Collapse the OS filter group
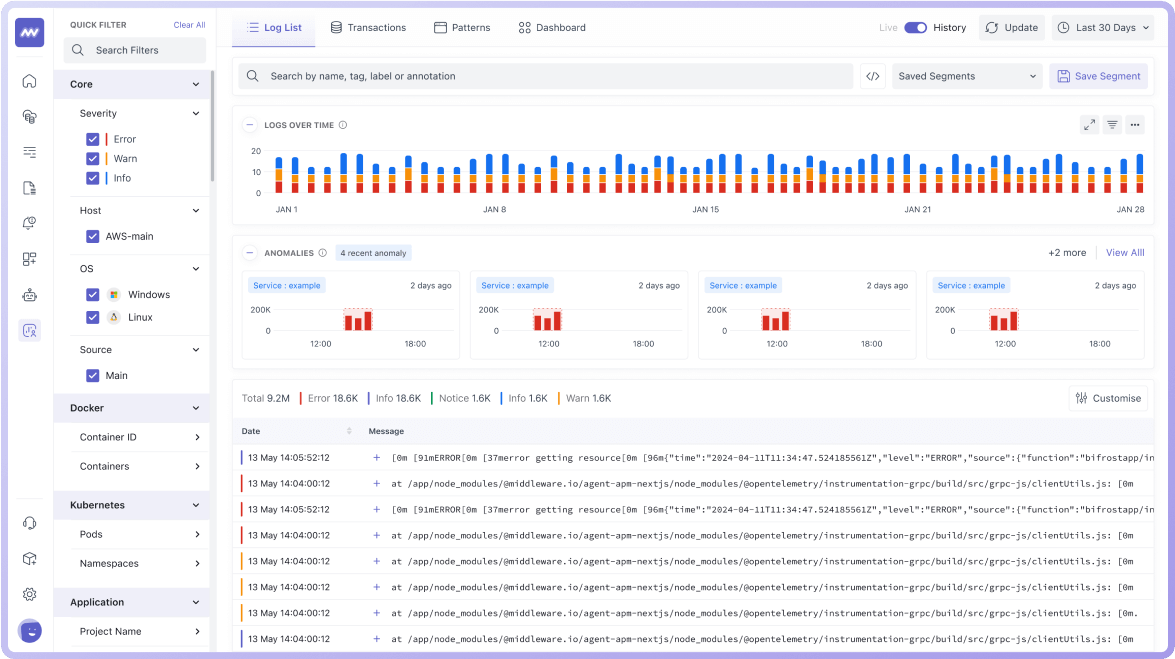 click(196, 269)
